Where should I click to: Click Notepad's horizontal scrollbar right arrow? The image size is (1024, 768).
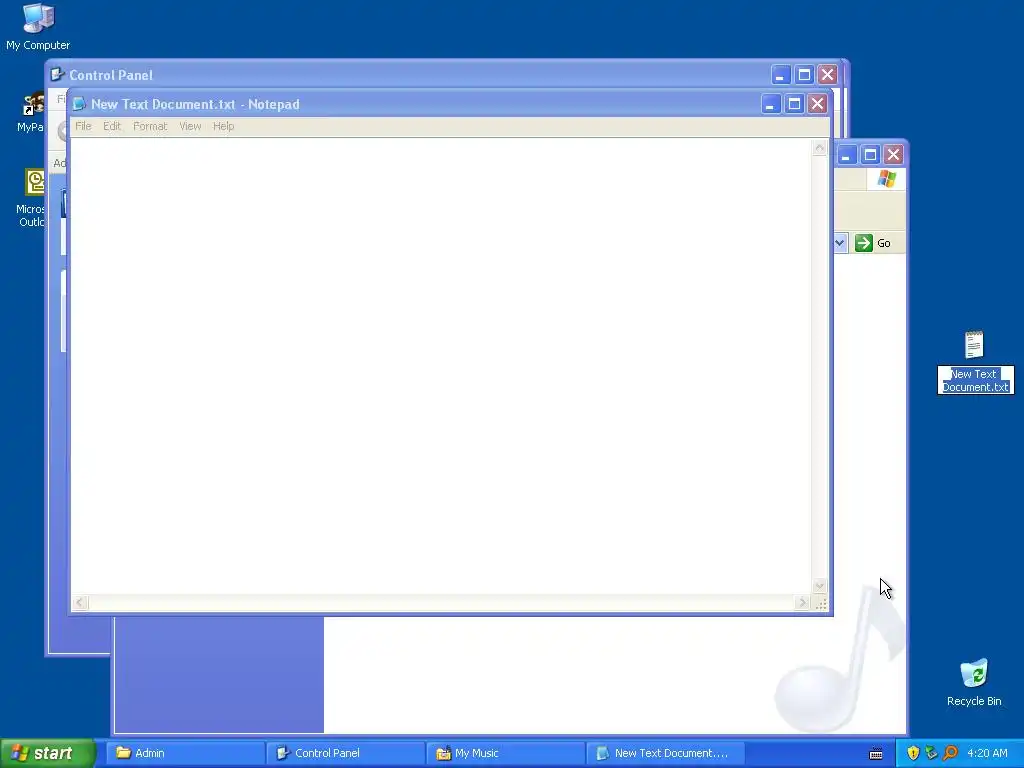pos(803,602)
